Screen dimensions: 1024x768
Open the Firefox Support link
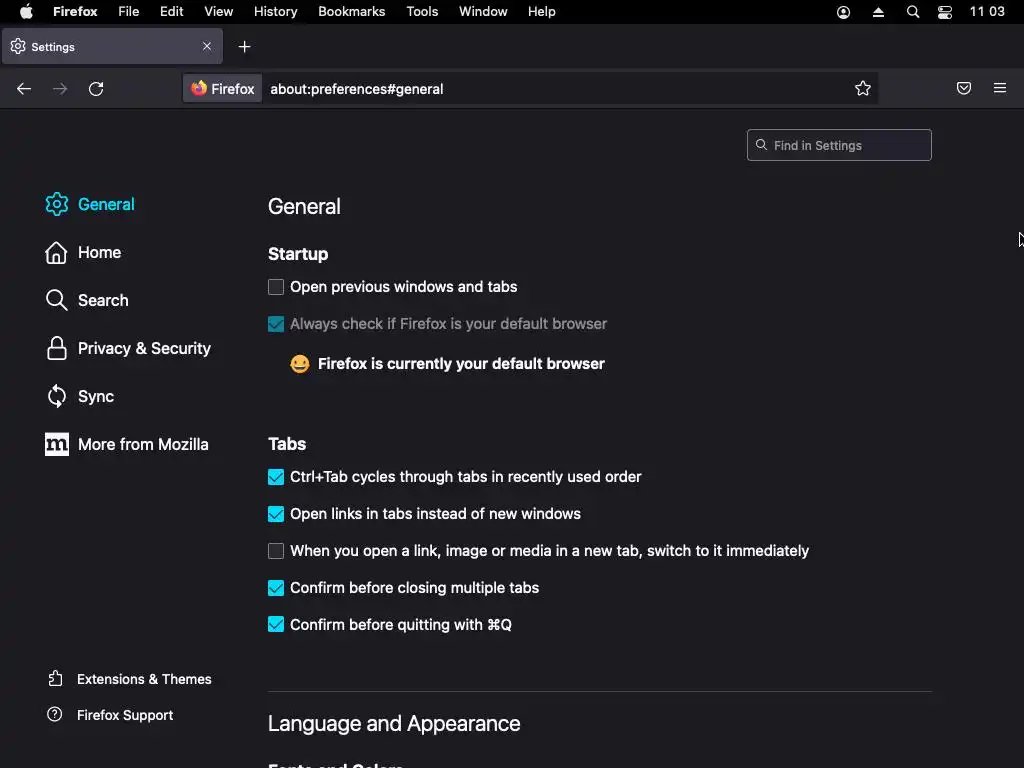tap(125, 716)
